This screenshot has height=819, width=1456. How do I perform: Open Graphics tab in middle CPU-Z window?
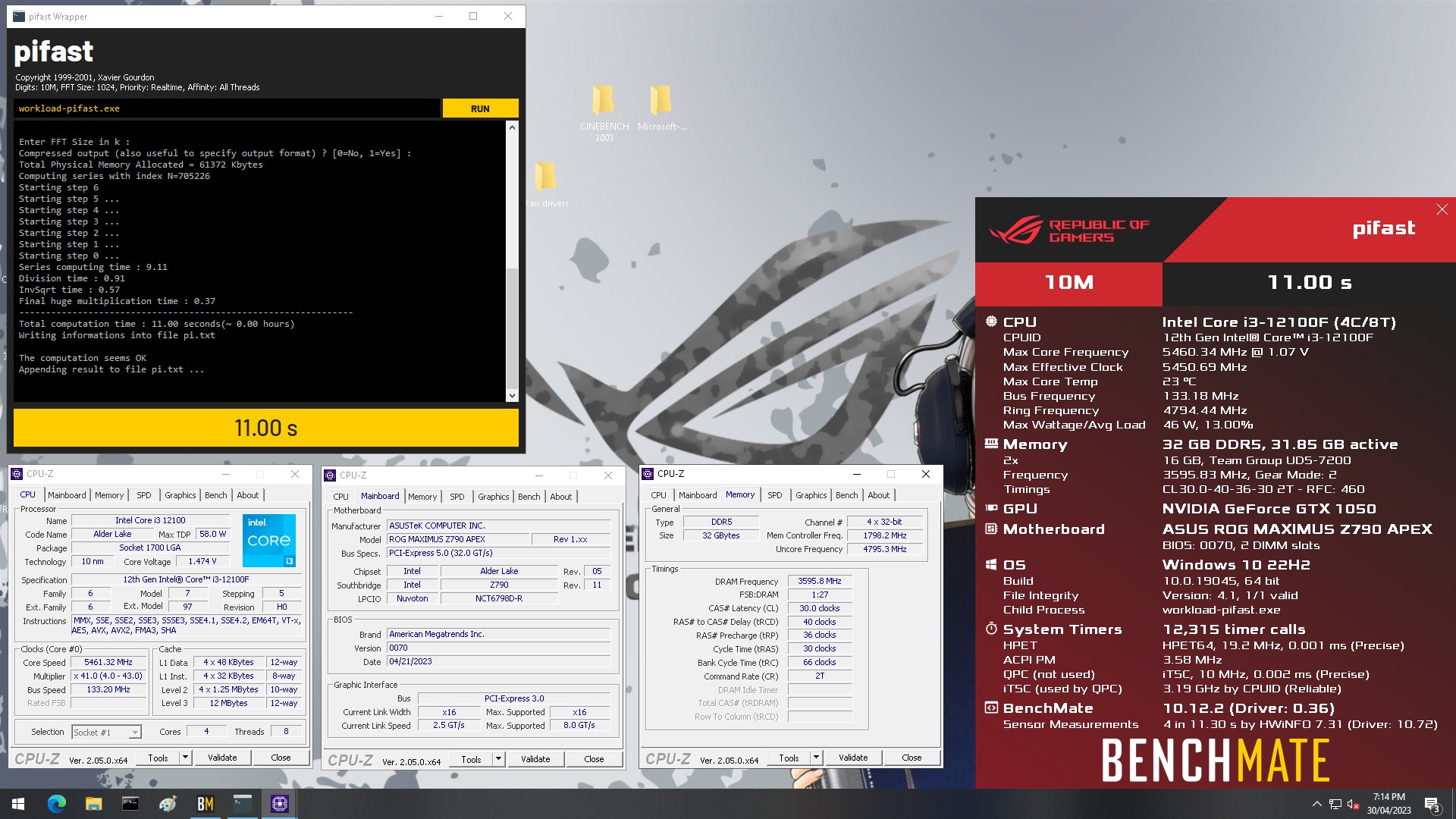494,496
